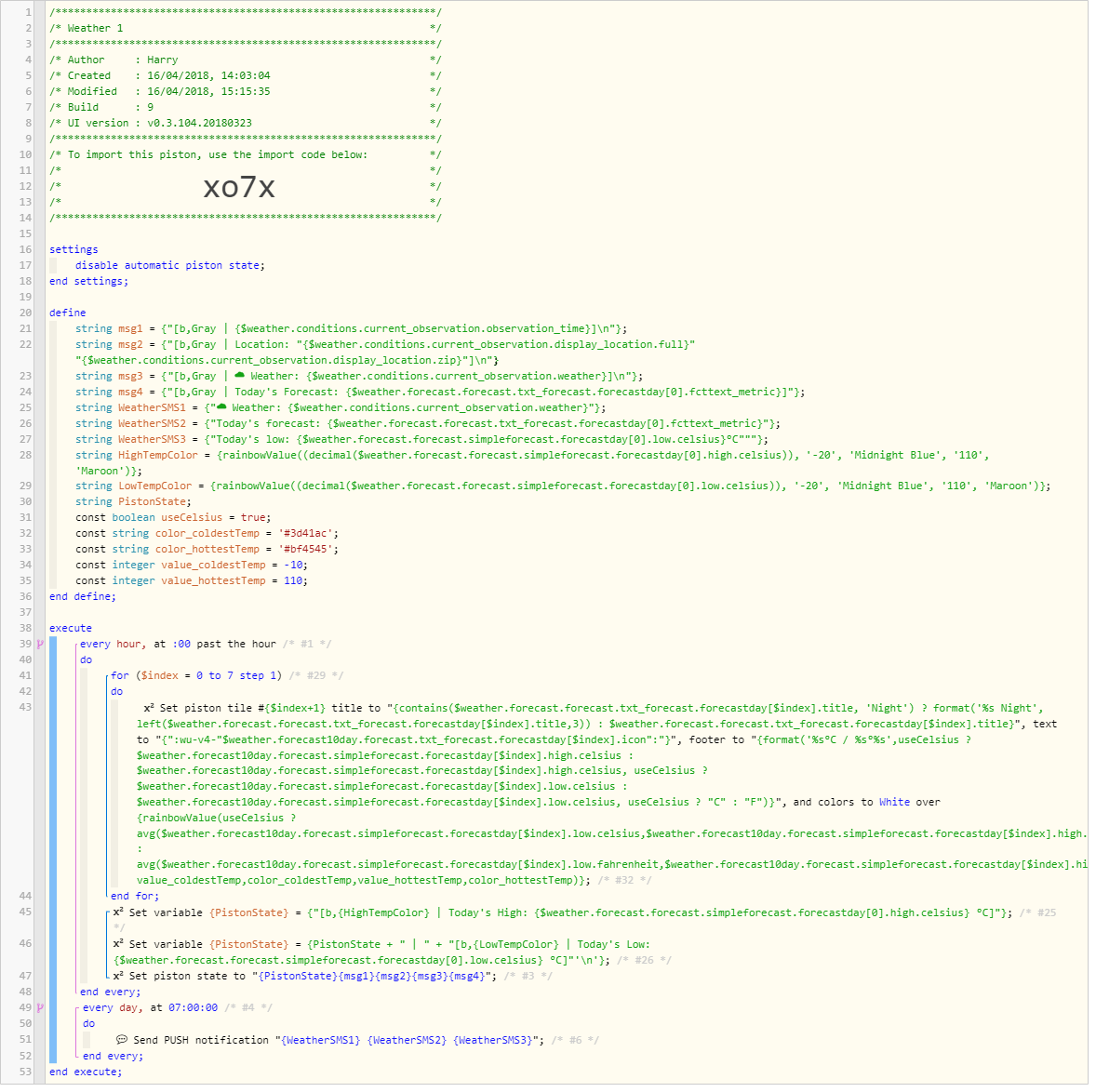
Task: Click the 'end for;' line
Action: (135, 899)
